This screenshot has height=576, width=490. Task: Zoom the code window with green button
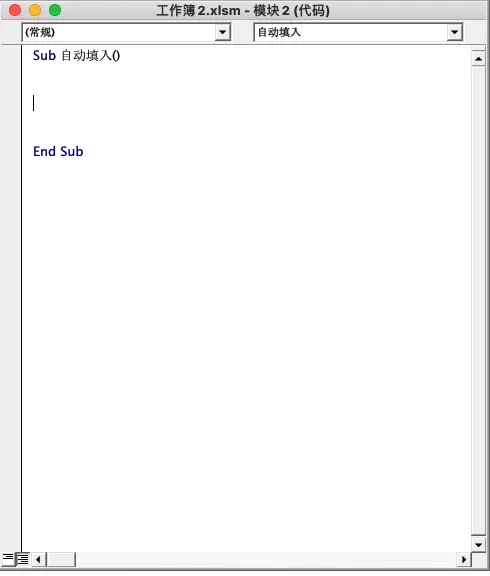[55, 10]
